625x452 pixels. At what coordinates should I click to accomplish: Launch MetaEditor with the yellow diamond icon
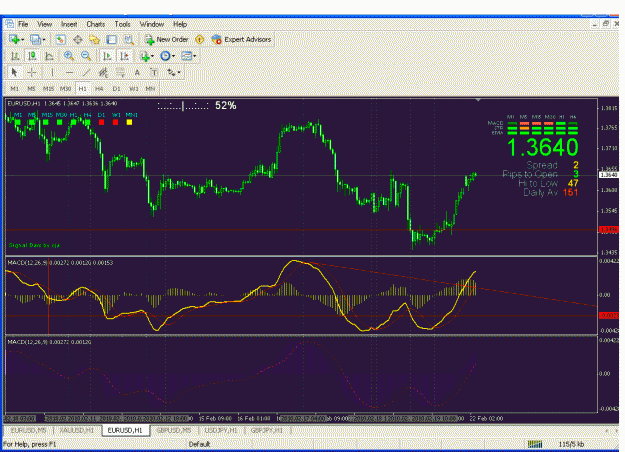point(199,39)
